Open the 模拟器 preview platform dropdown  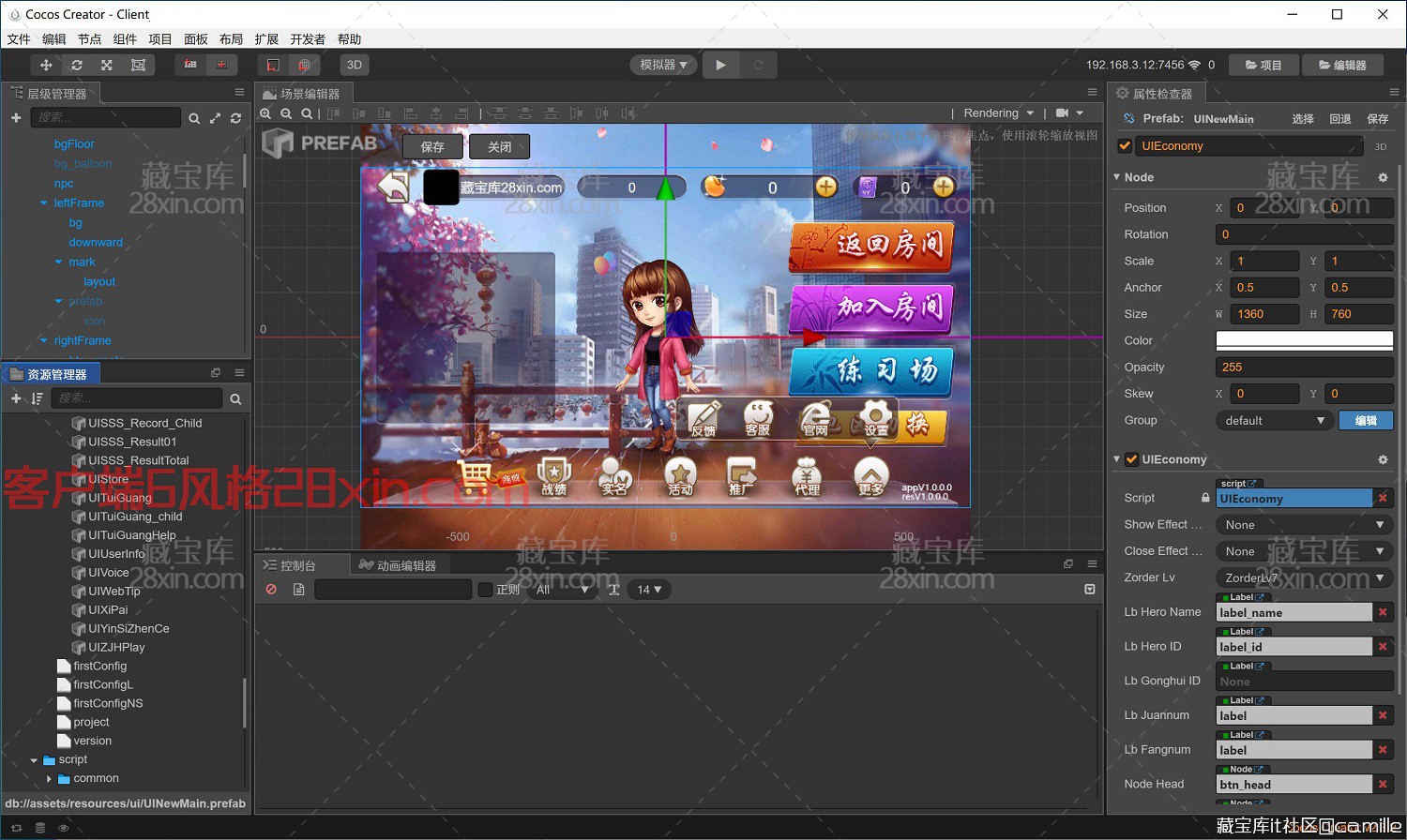[x=663, y=65]
